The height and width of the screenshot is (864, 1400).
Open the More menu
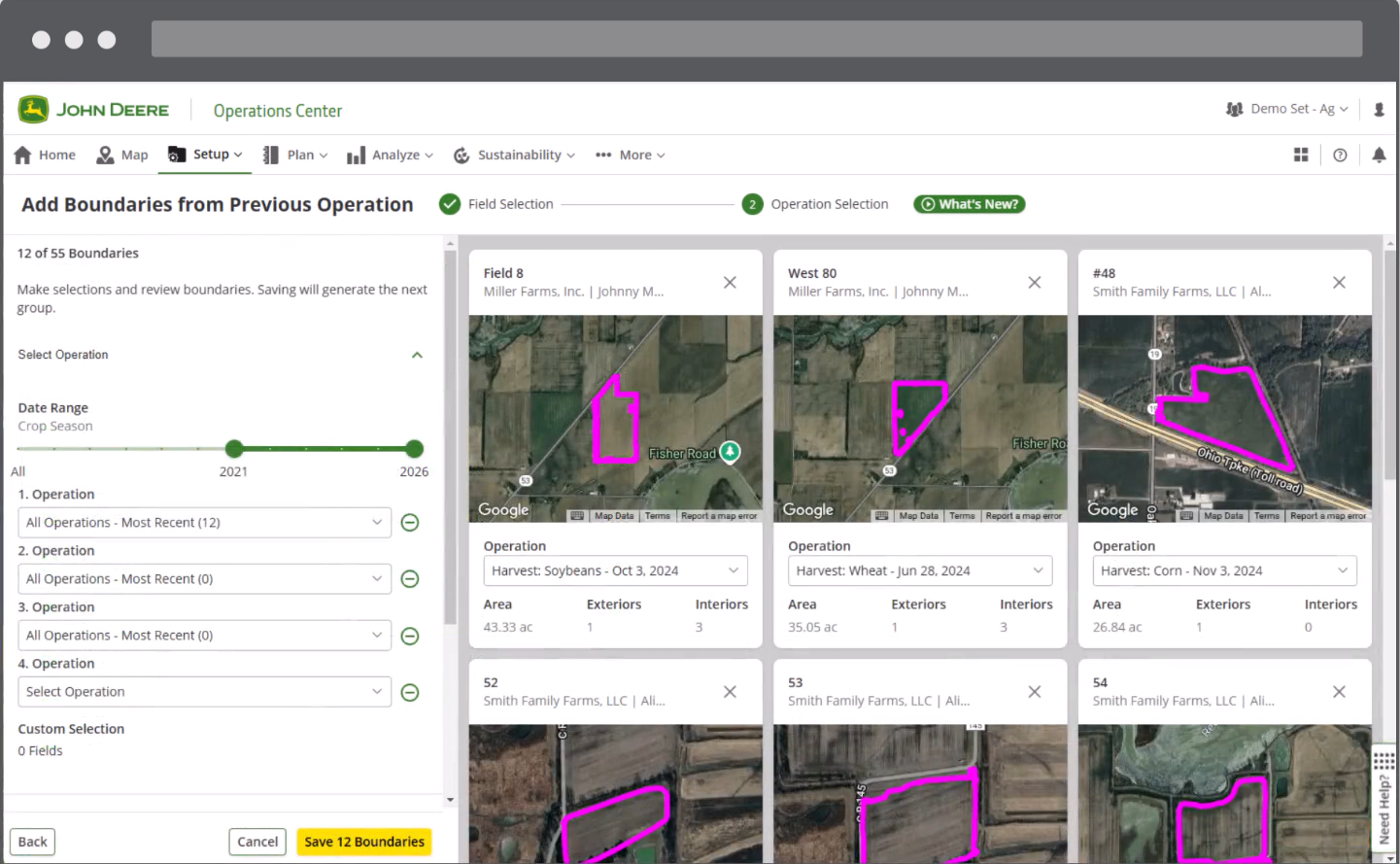(631, 155)
